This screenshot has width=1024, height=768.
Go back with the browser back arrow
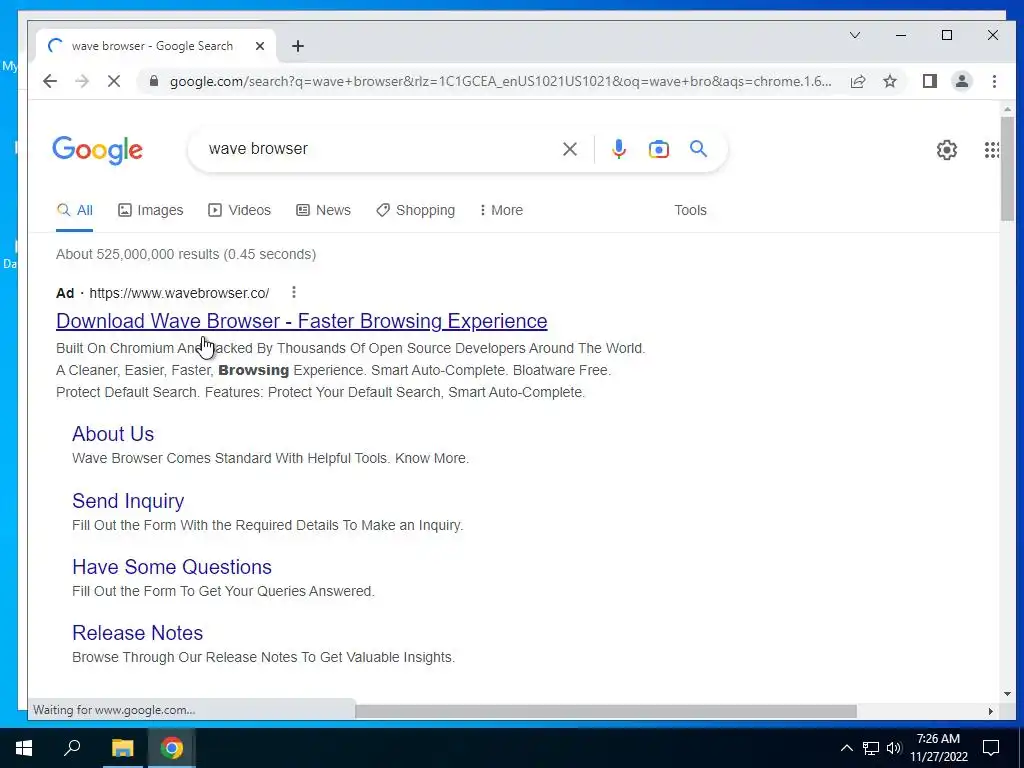(50, 81)
